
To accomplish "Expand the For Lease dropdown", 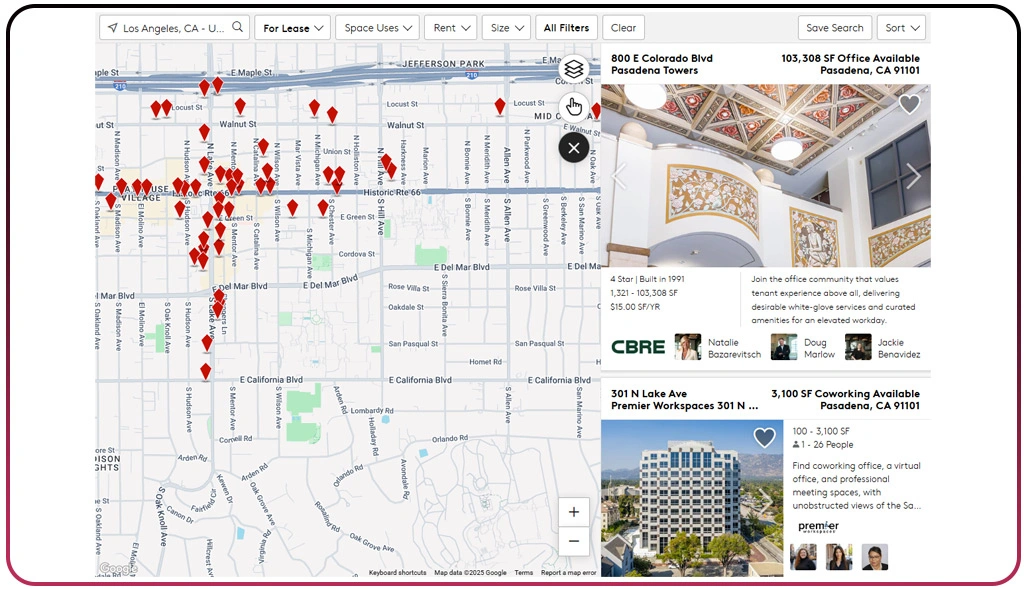I will point(293,28).
